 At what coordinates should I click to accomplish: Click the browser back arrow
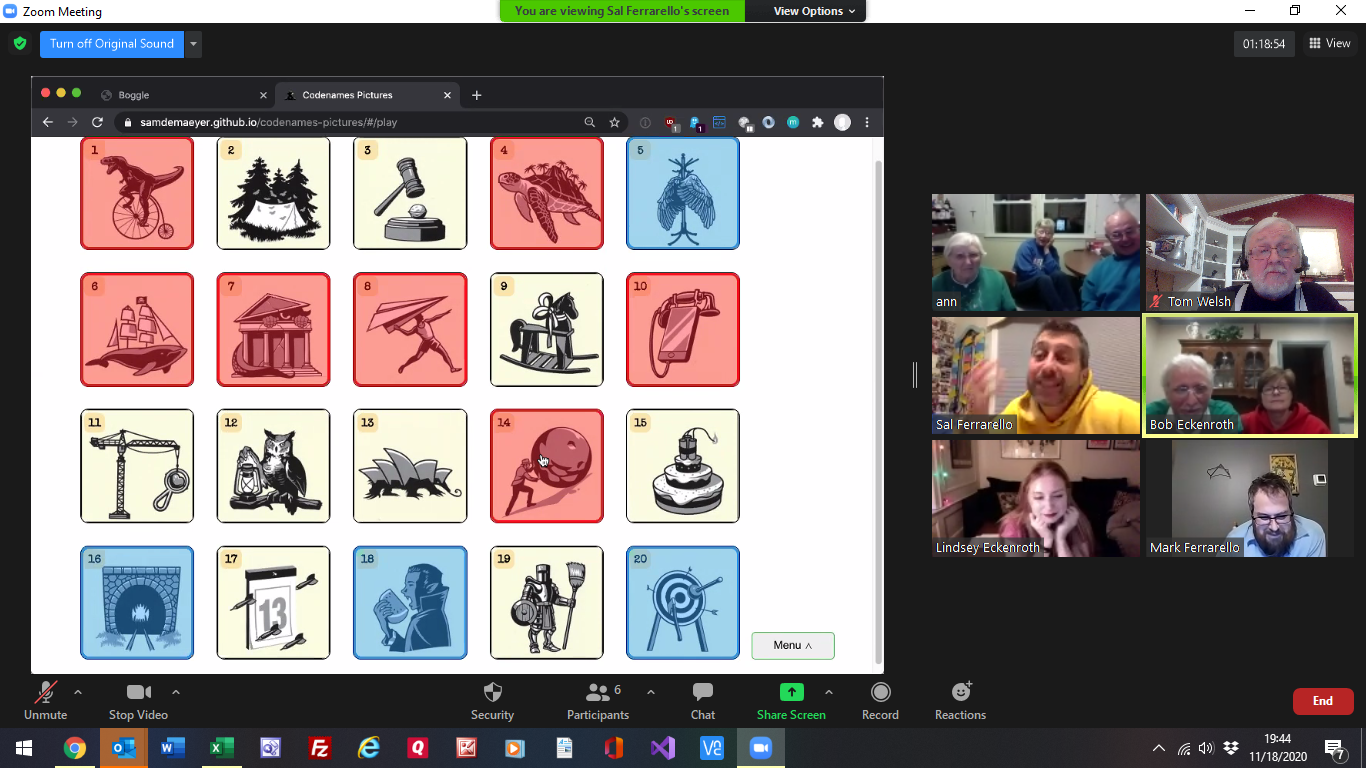click(x=47, y=122)
